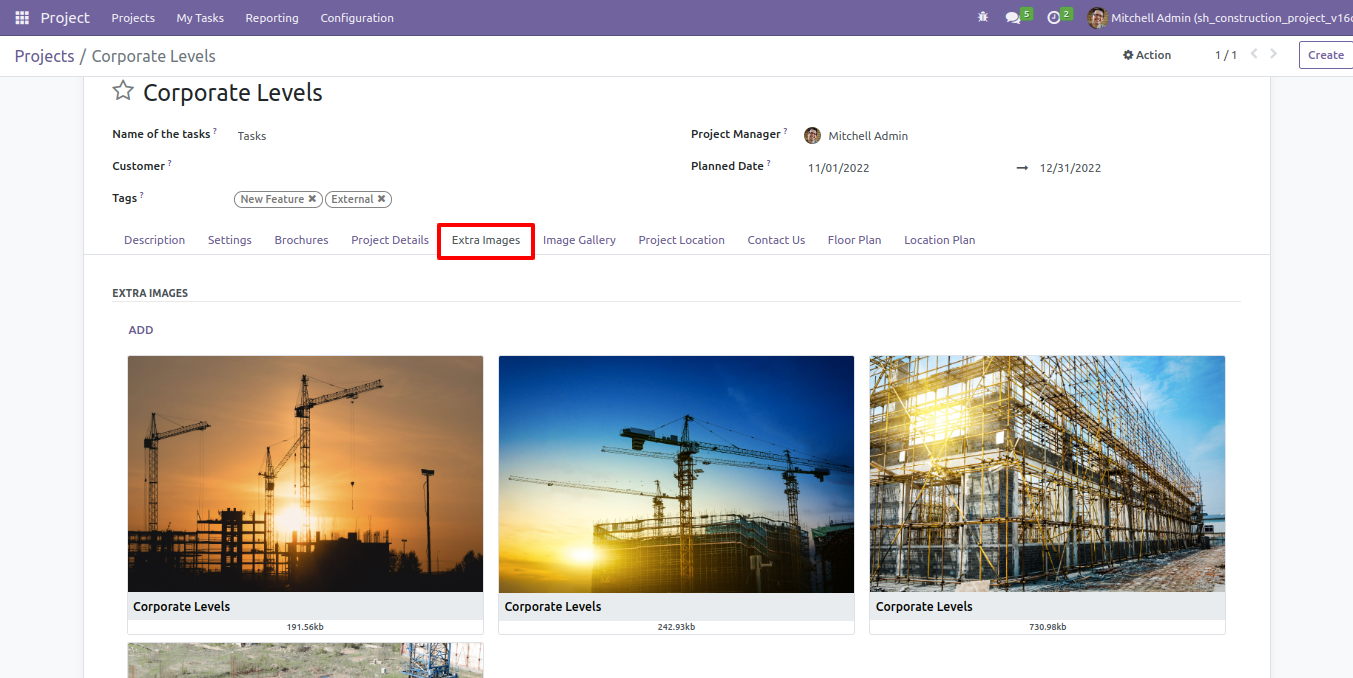The height and width of the screenshot is (678, 1353).
Task: Switch to the Project Location tab
Action: [681, 240]
